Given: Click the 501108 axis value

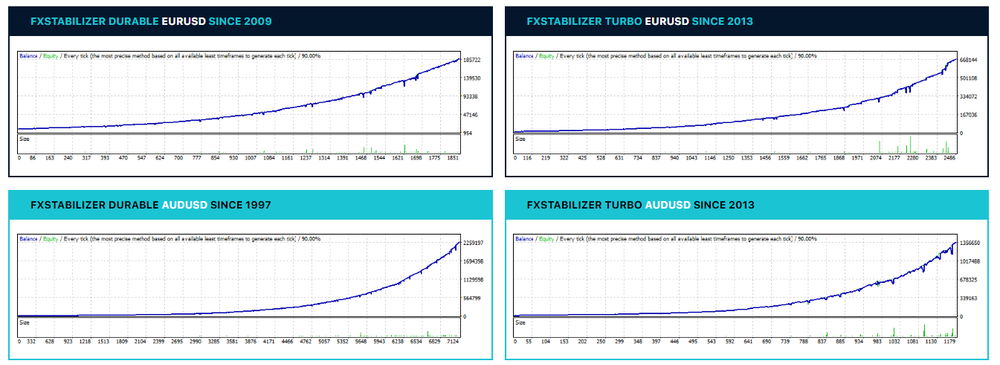Looking at the screenshot, I should pyautogui.click(x=969, y=78).
